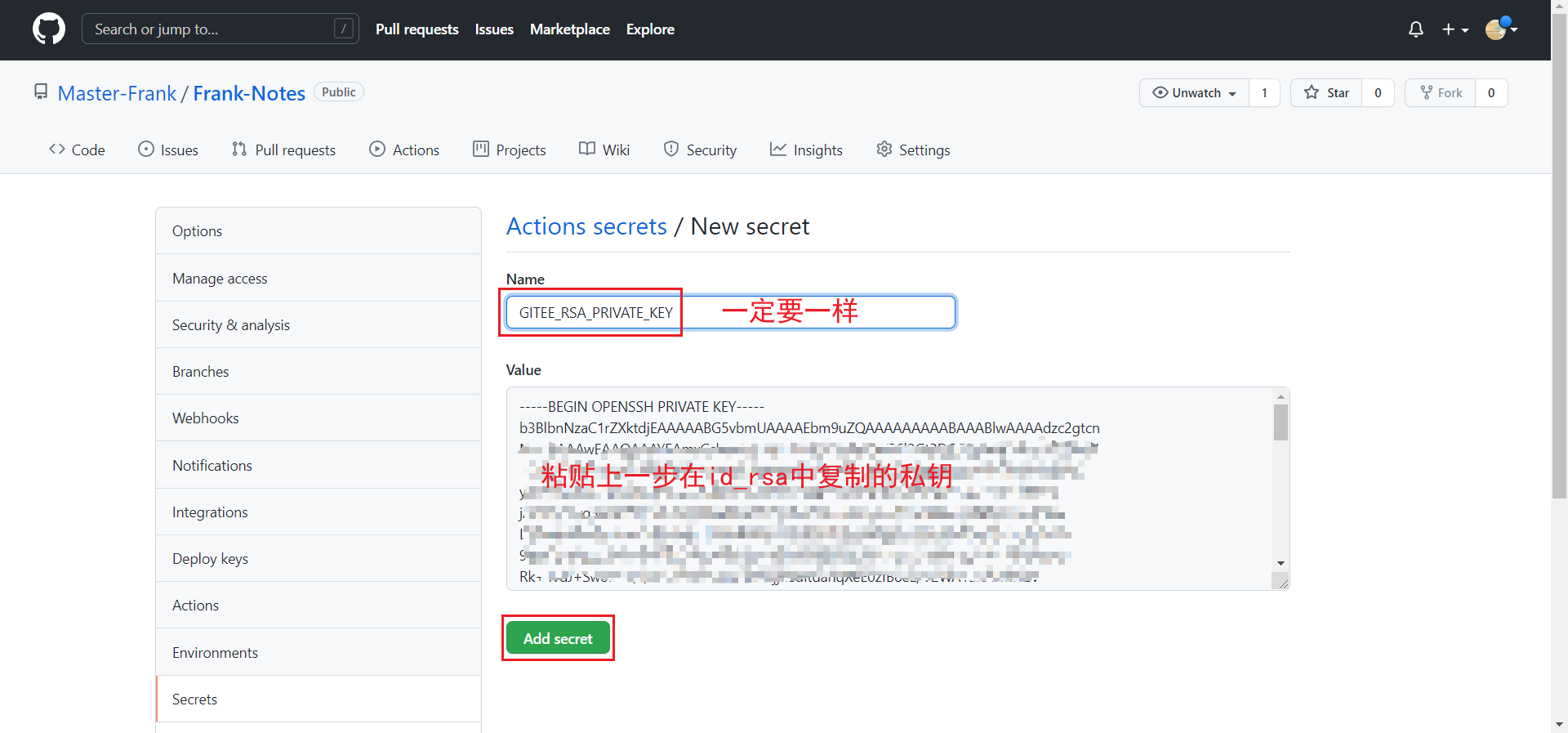The image size is (1568, 733).
Task: Click the Star button
Action: [1326, 92]
